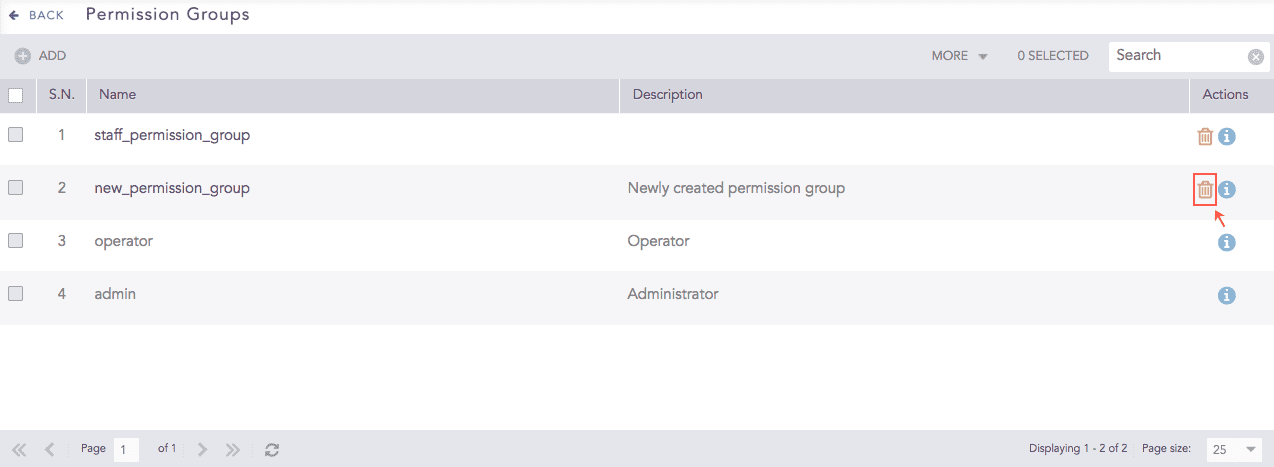The width and height of the screenshot is (1274, 467).
Task: Sort by the Name column header
Action: pyautogui.click(x=118, y=95)
